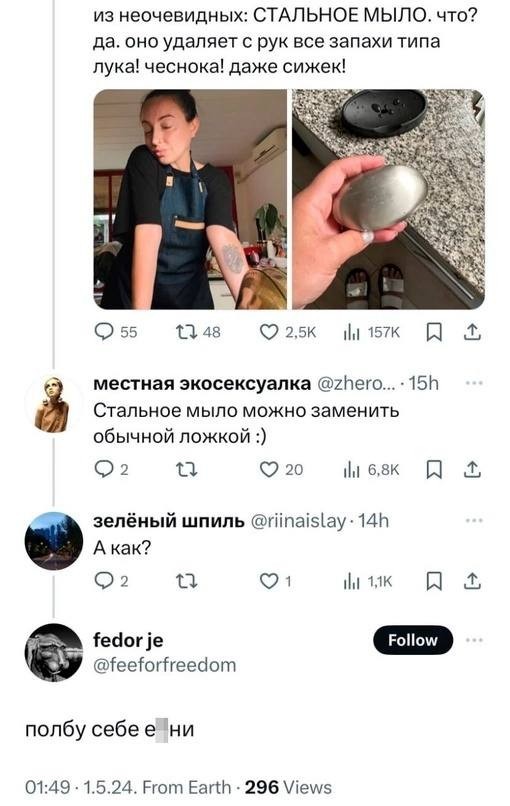Open more options for местная экосексуалка's reply
This screenshot has height=806, width=510.
(x=473, y=383)
